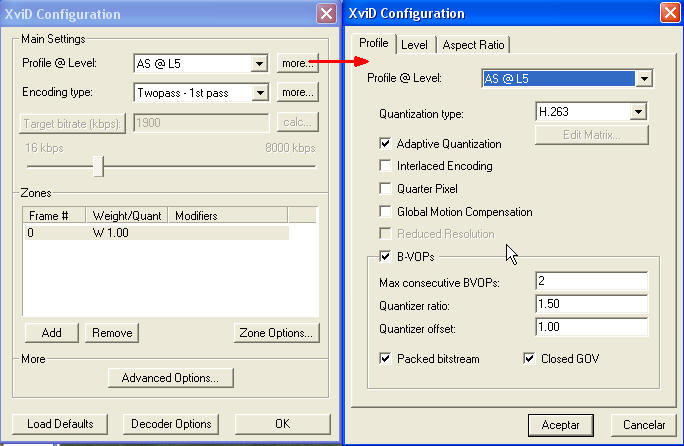Click the Cancelar button
The image size is (684, 446).
[644, 425]
